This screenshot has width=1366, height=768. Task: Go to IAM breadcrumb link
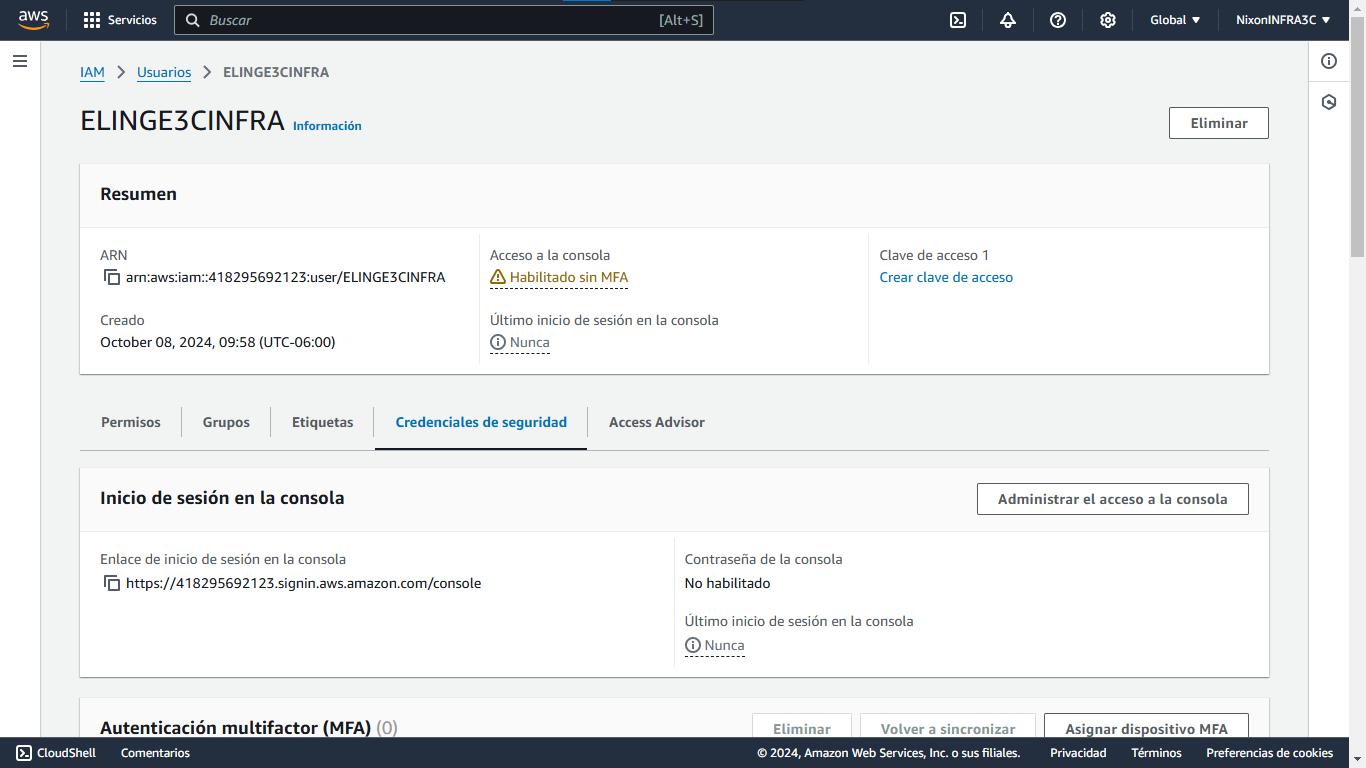(92, 72)
